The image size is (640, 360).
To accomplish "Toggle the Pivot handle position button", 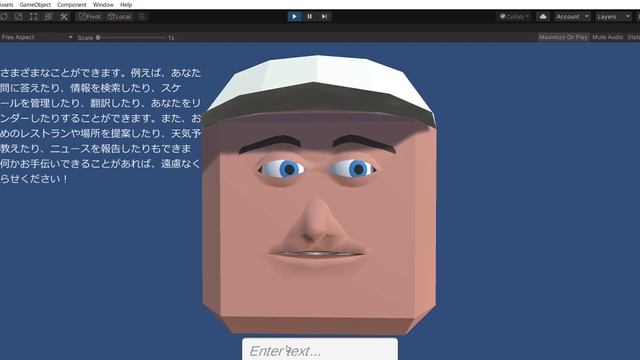I will [90, 17].
